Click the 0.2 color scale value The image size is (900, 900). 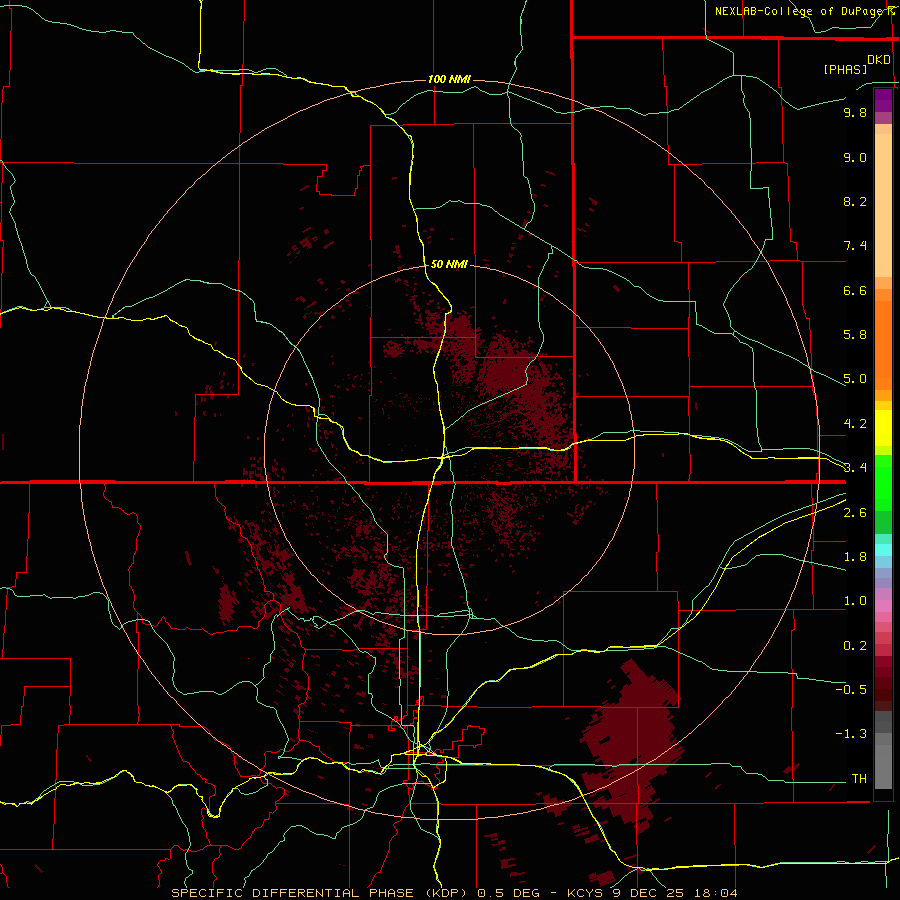855,646
